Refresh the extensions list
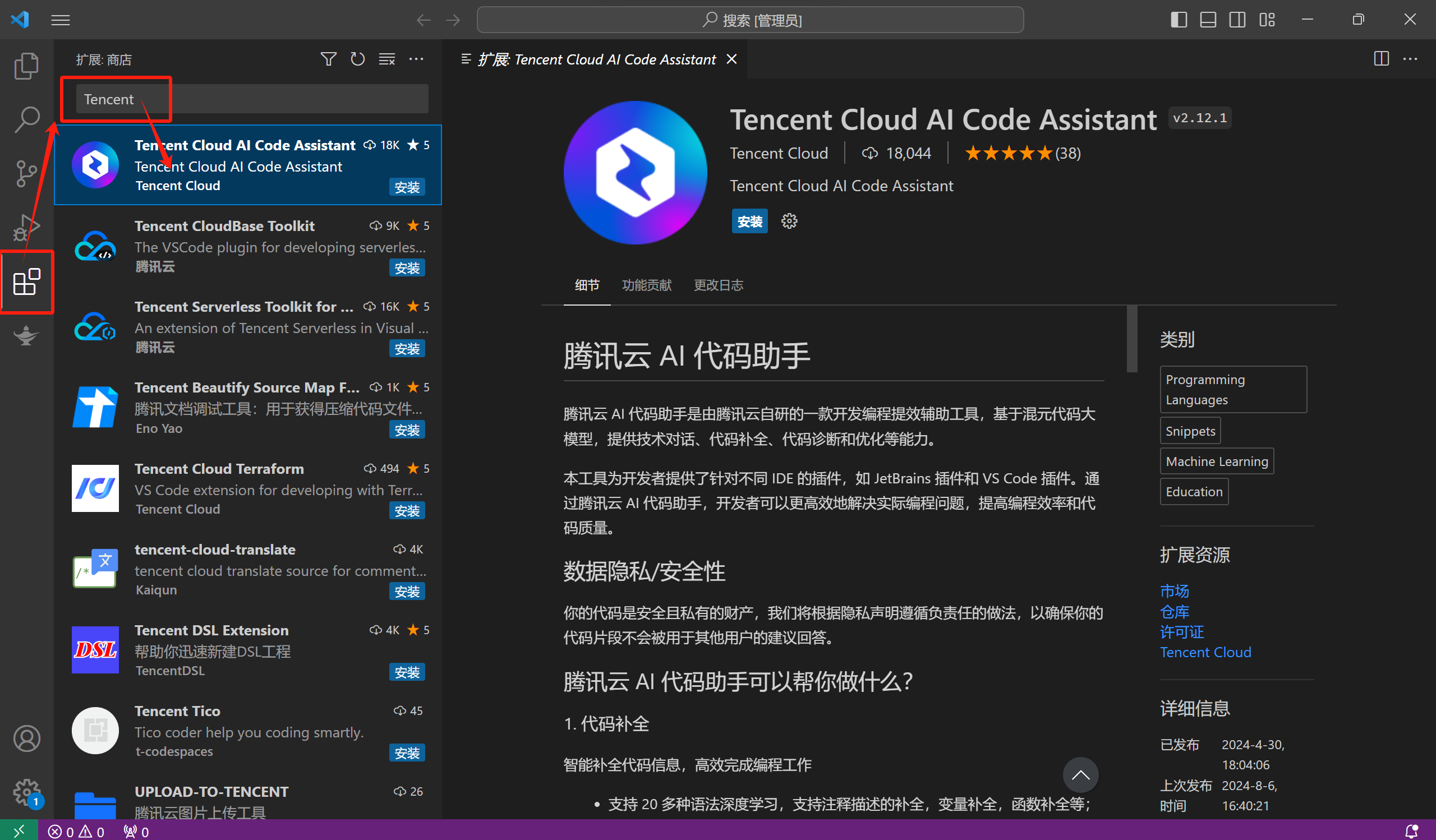 coord(357,59)
